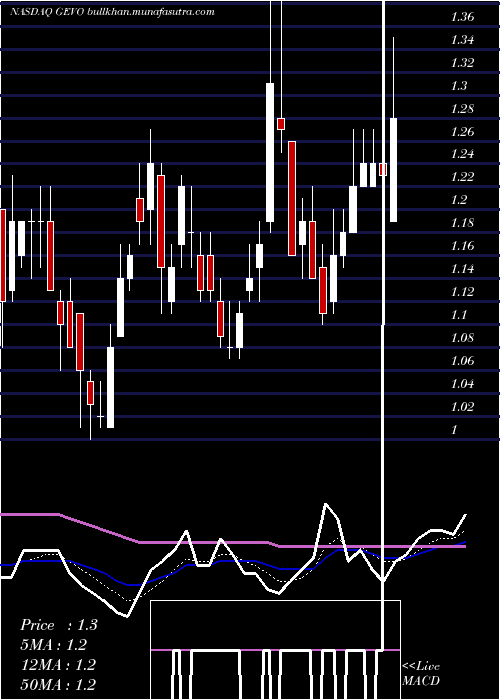Click the '50MA : 1.2' readout
This screenshot has height=700, width=500.
point(58,684)
